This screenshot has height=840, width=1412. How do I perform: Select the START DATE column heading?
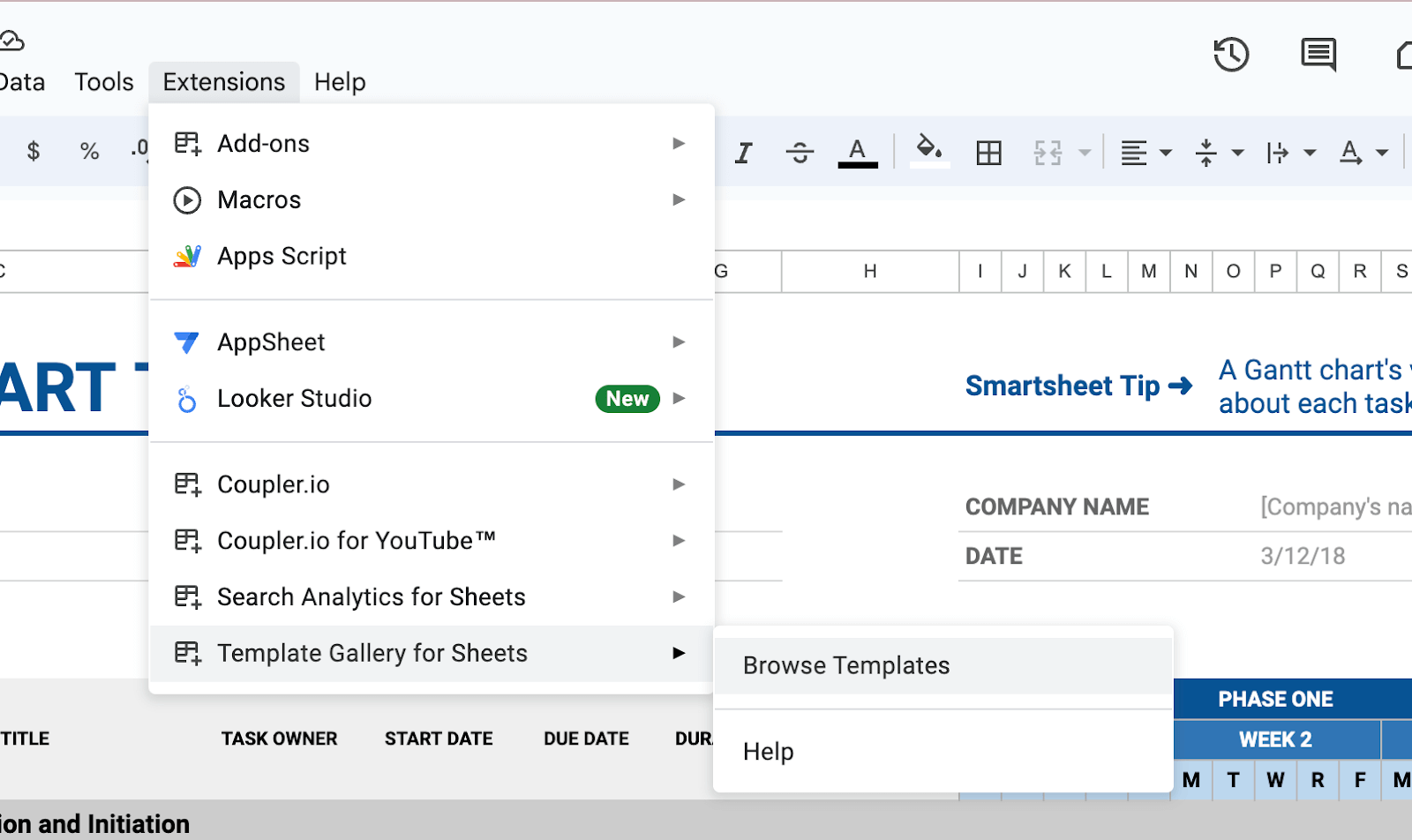click(x=439, y=739)
